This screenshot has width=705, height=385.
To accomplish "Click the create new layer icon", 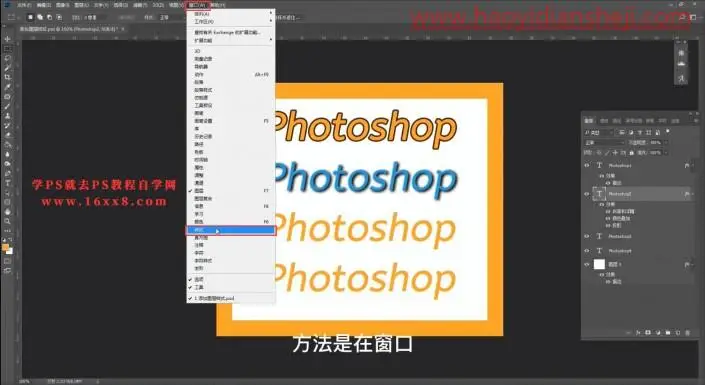I will tap(678, 333).
